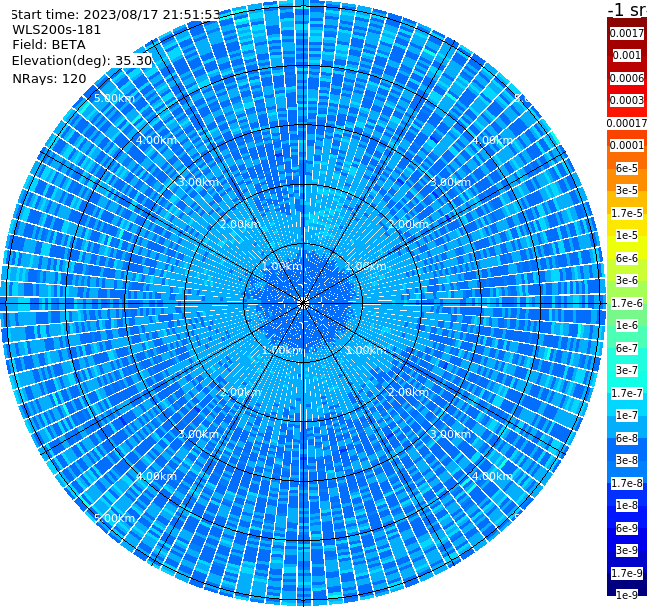The height and width of the screenshot is (607, 647).
Task: Select the 1.7e-8 colorbar value
Action: (627, 483)
